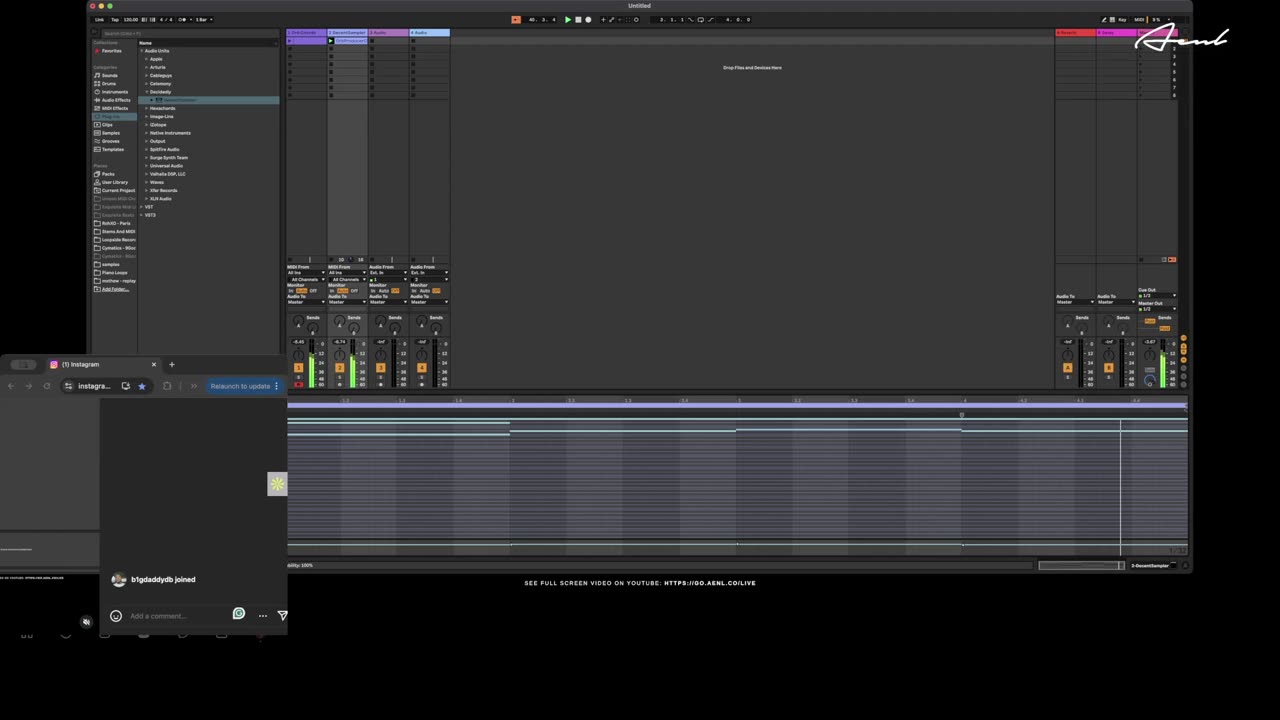1280x720 pixels.
Task: Expand the Cableguys plug-in folder
Action: [x=146, y=75]
